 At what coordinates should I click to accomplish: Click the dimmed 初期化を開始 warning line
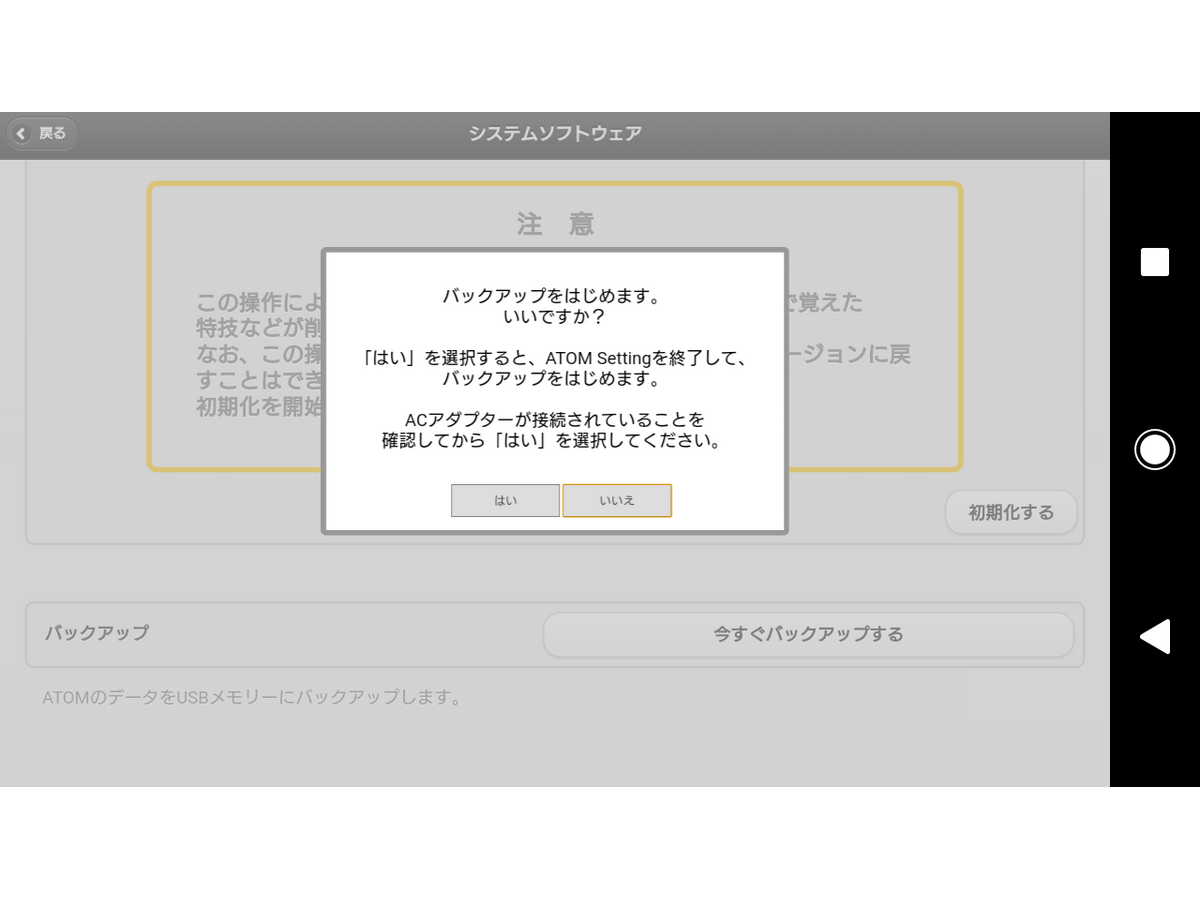point(257,407)
